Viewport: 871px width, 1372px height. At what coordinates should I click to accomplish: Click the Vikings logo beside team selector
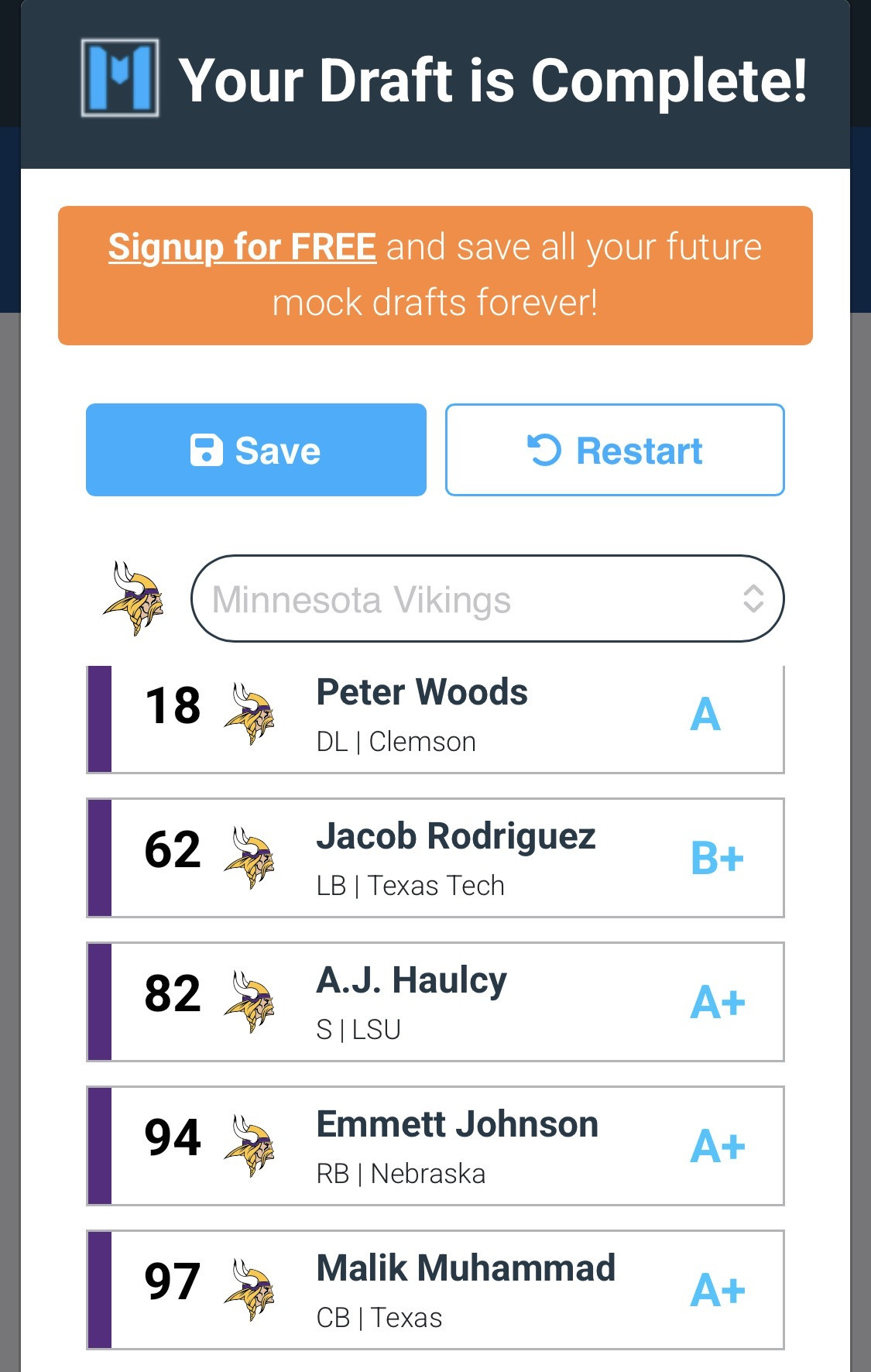134,599
